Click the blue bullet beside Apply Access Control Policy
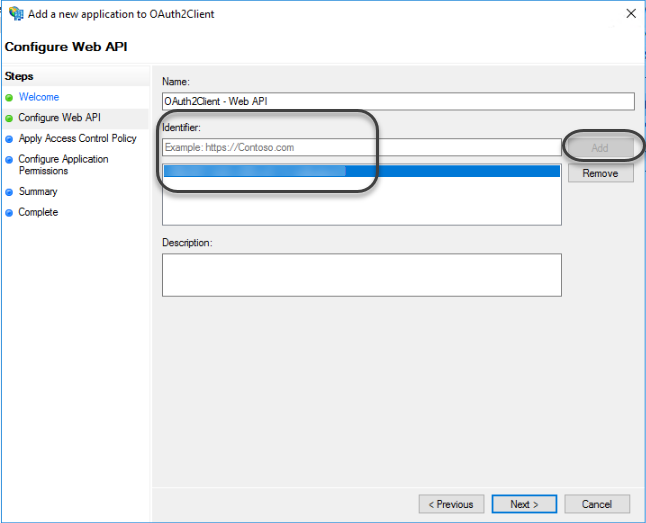646x523 pixels. pos(9,139)
